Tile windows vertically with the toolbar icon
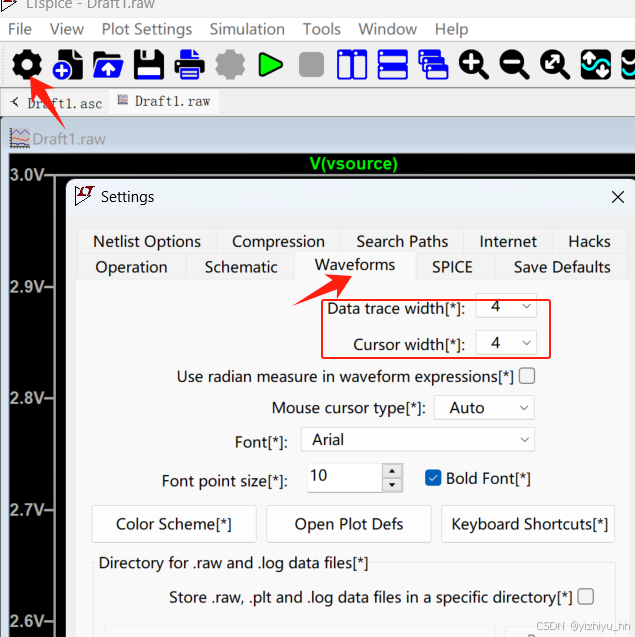 [352, 64]
